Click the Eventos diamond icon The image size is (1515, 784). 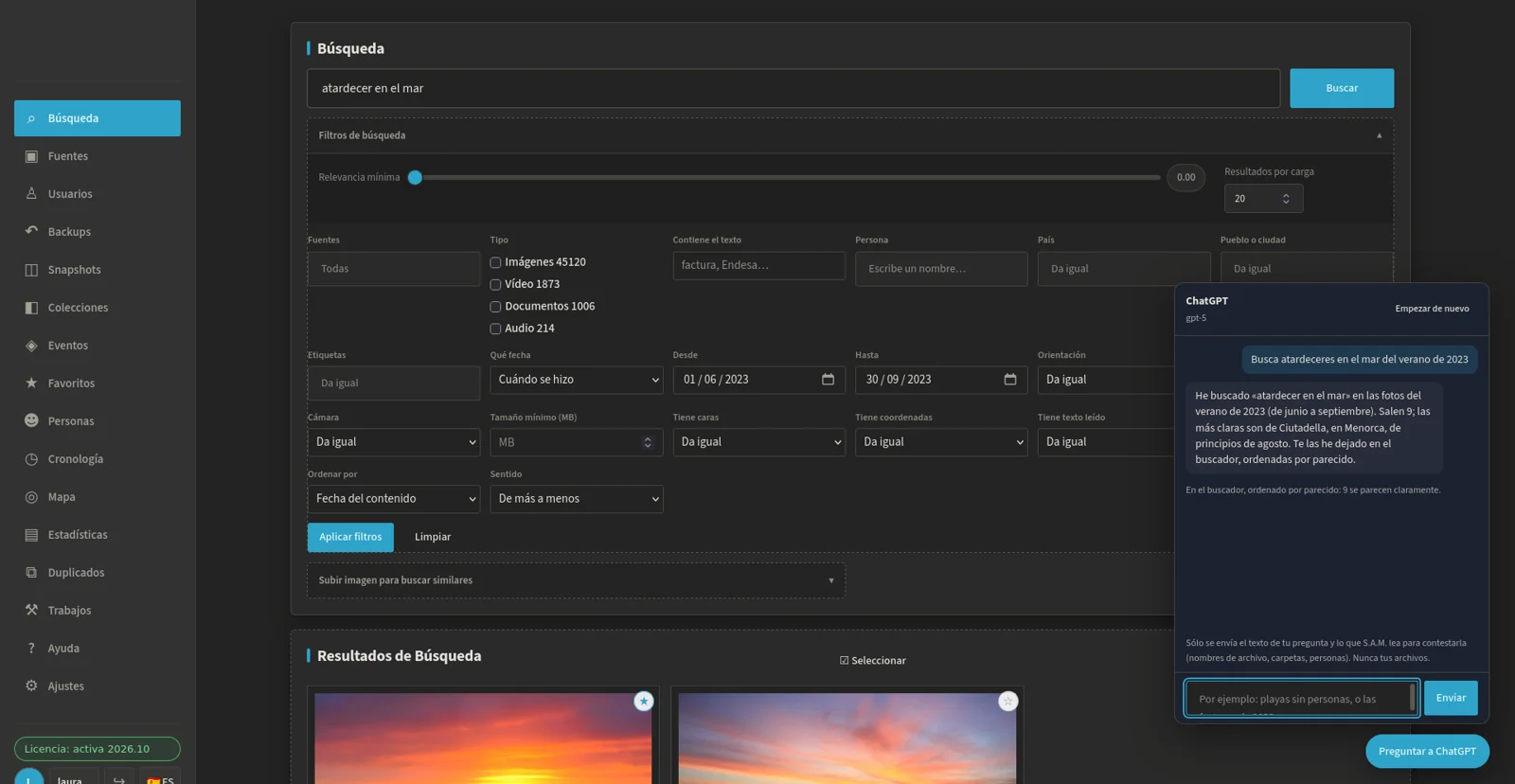click(x=31, y=346)
